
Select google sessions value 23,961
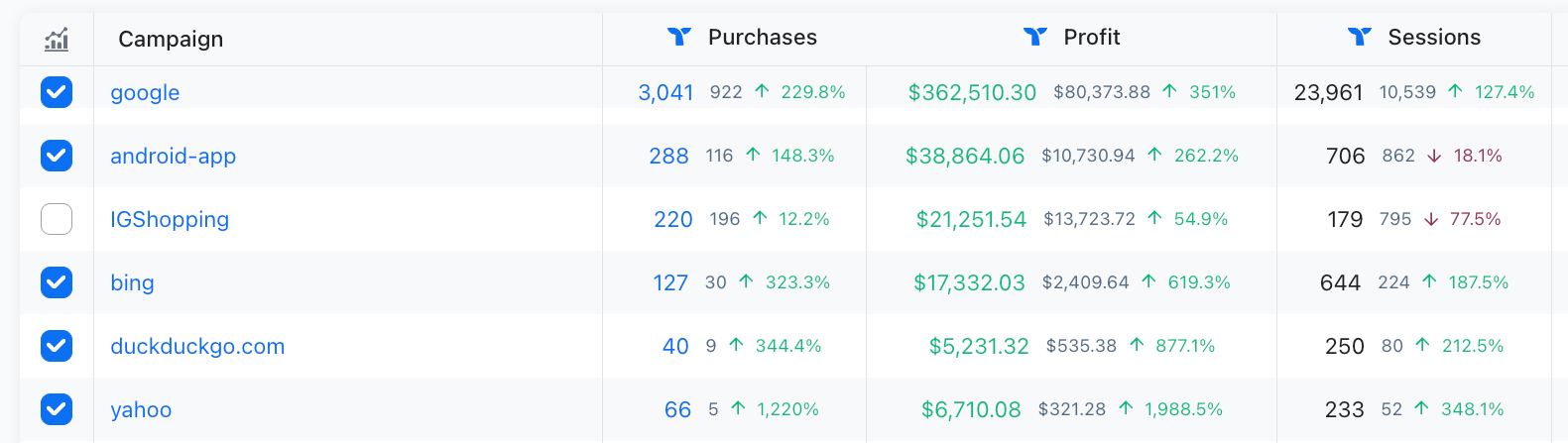1328,92
